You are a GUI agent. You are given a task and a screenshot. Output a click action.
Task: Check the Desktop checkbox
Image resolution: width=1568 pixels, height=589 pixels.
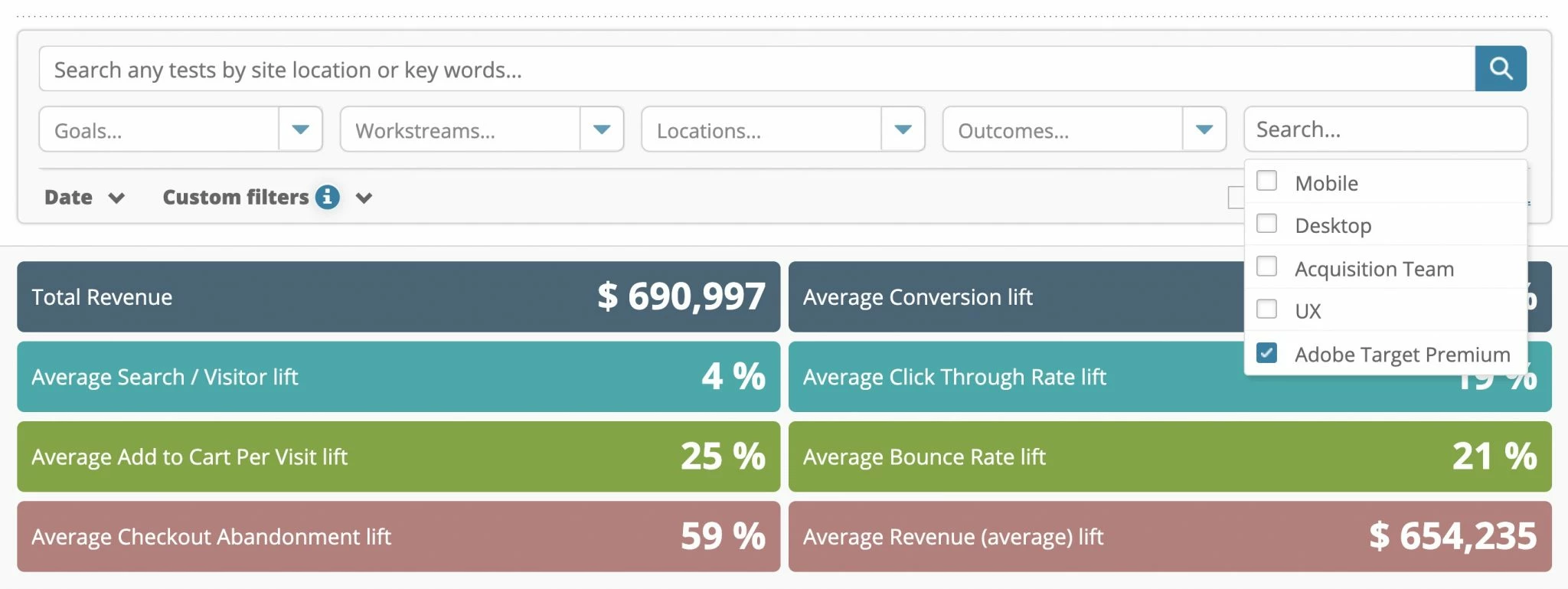[1267, 224]
